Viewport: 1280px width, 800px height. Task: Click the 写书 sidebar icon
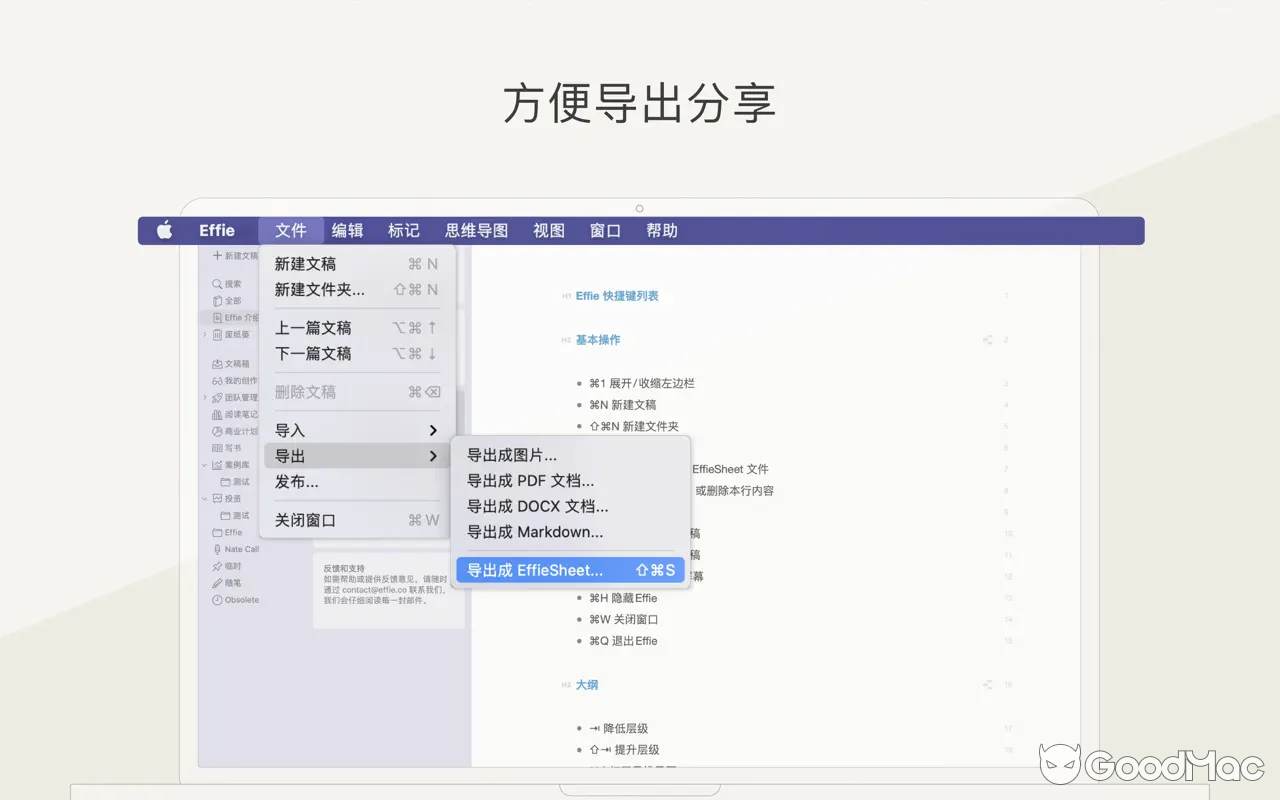point(216,449)
